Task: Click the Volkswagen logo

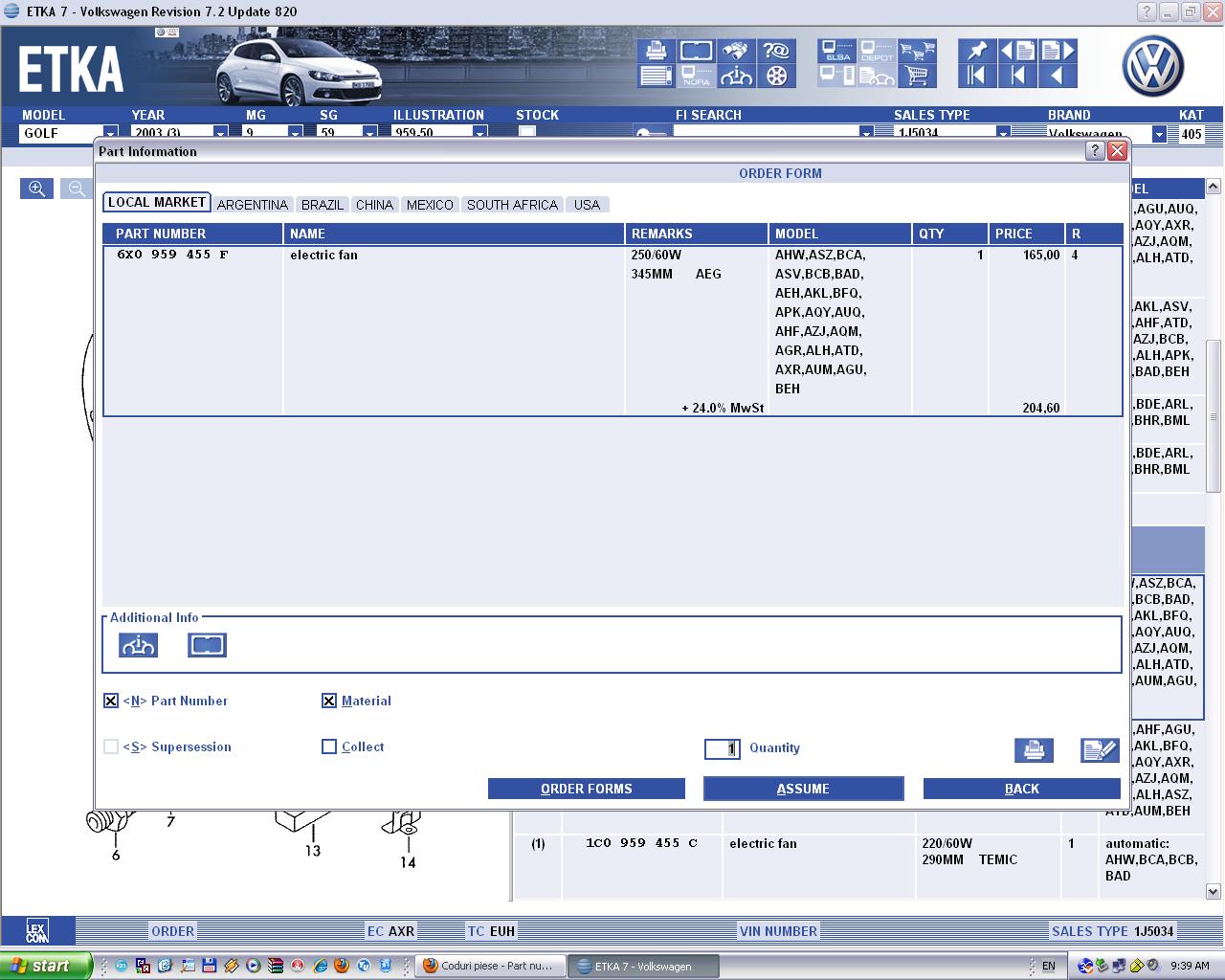Action: pyautogui.click(x=1153, y=66)
